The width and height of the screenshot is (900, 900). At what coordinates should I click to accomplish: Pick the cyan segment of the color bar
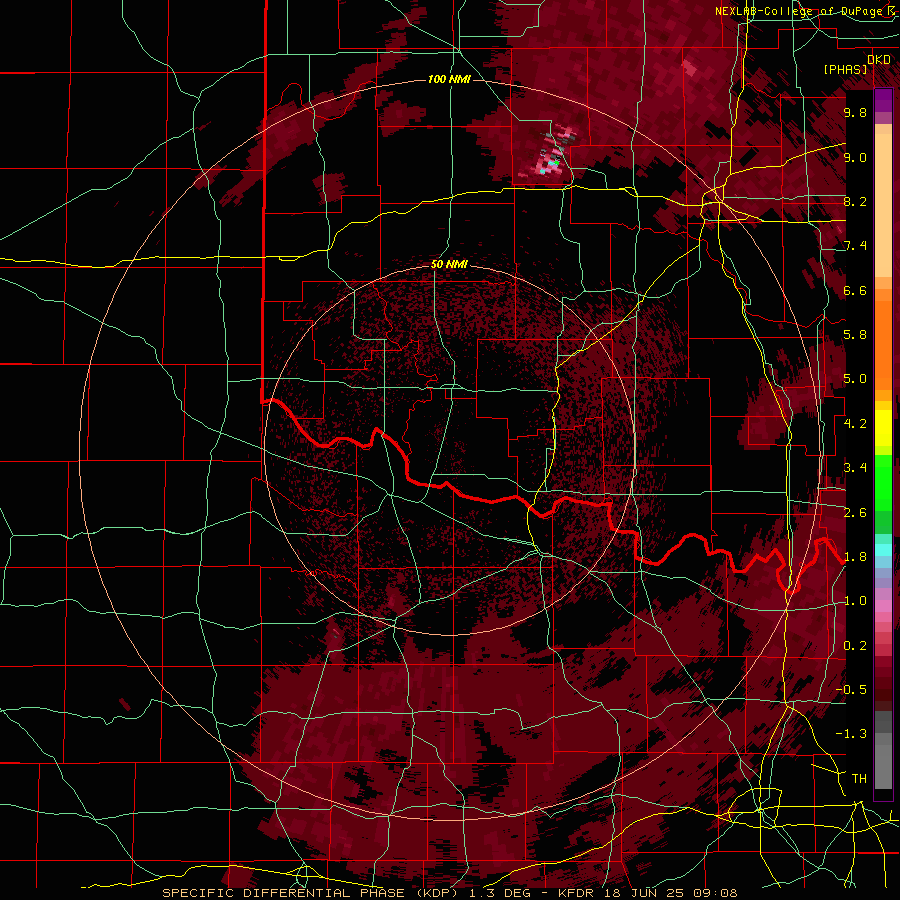pyautogui.click(x=883, y=549)
